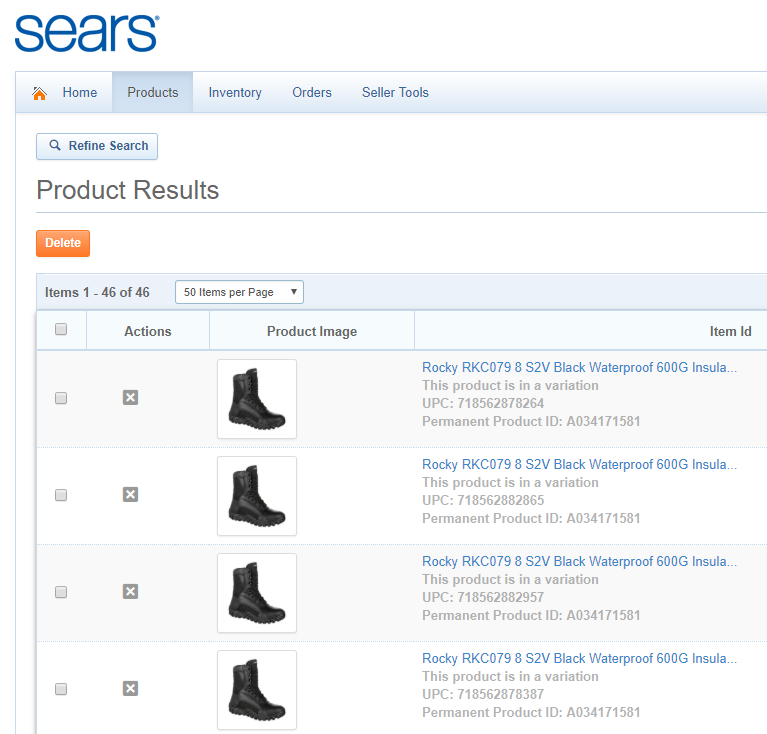Screen dimensions: 767x734
Task: Click text 'UPC: 718562882957'
Action: (x=483, y=597)
